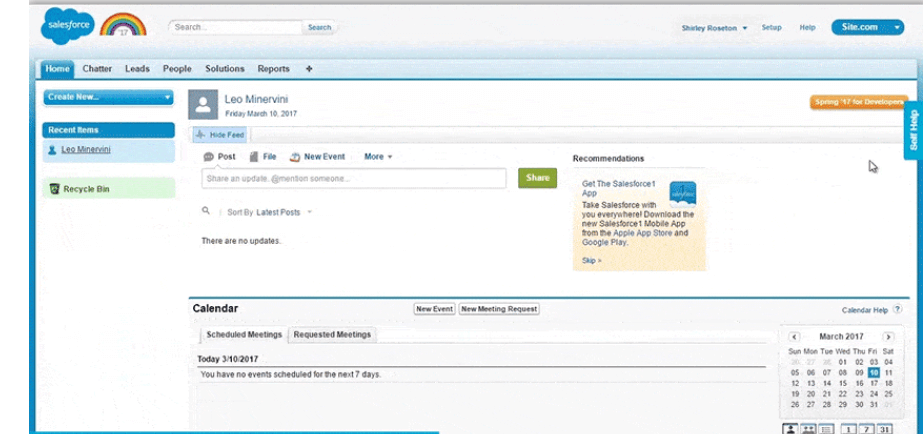Open the day view calendar icon
This screenshot has width=923, height=434.
click(x=848, y=429)
